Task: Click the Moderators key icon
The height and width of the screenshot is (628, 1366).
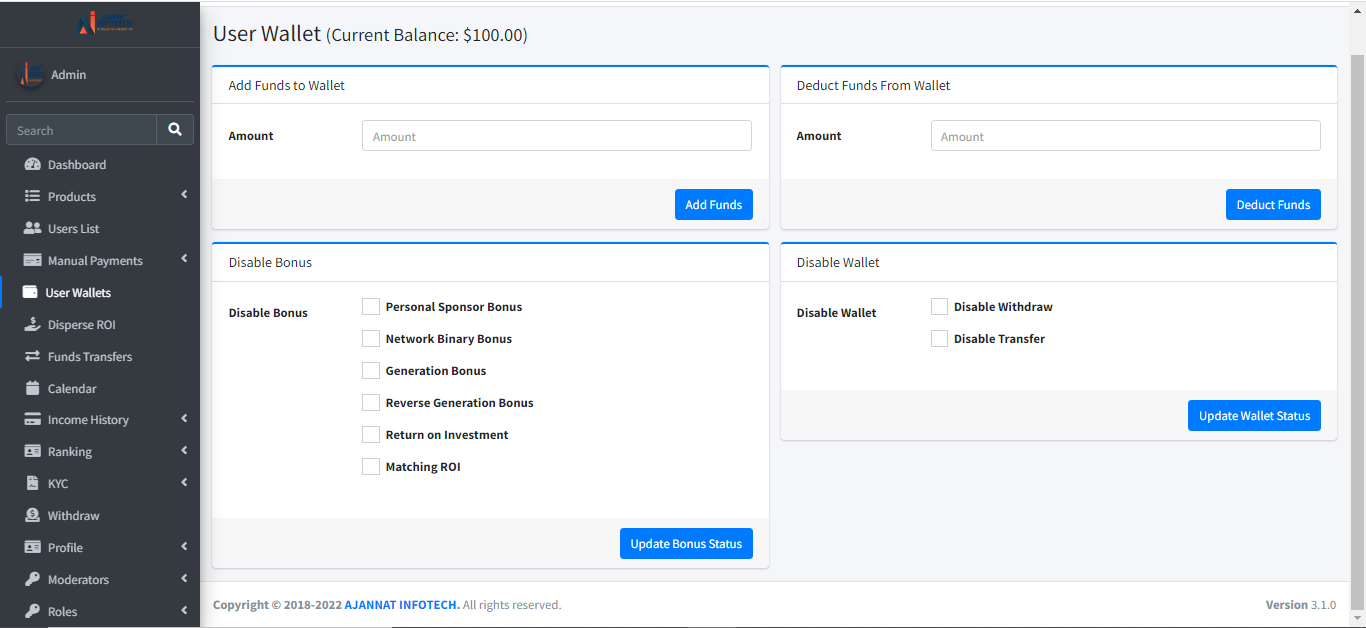Action: [32, 579]
